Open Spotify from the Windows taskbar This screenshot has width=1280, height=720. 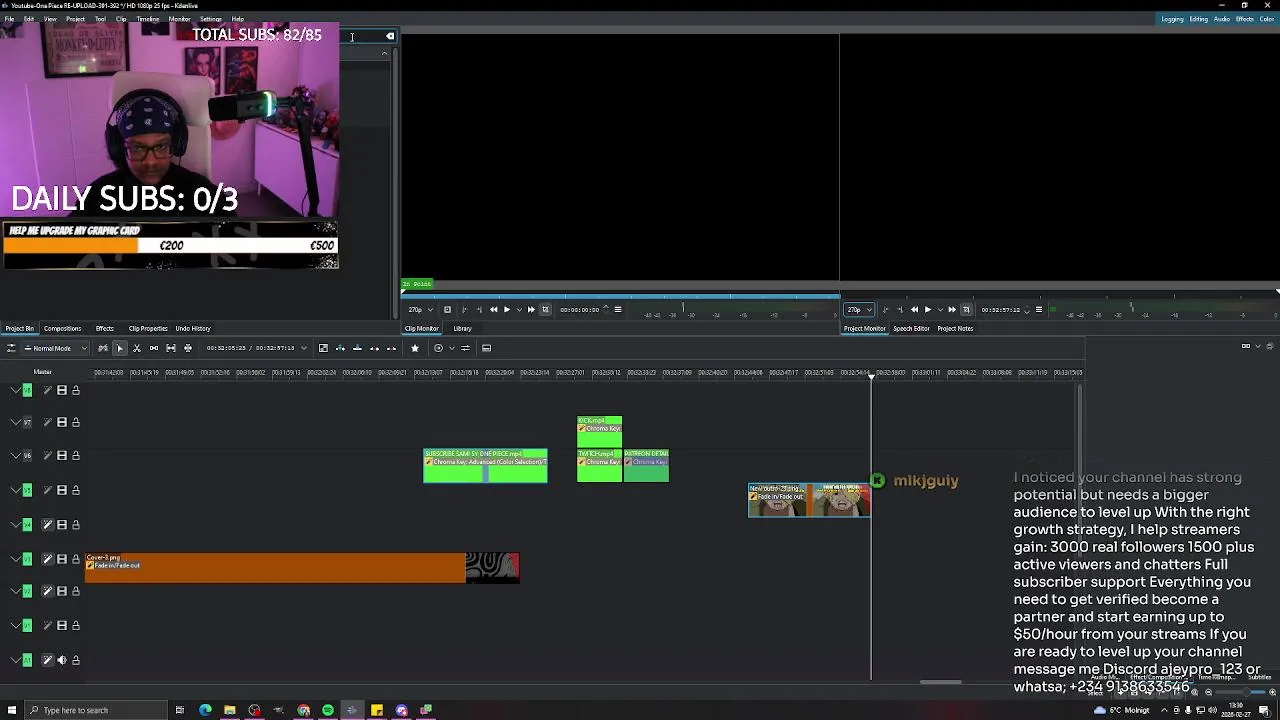(327, 710)
